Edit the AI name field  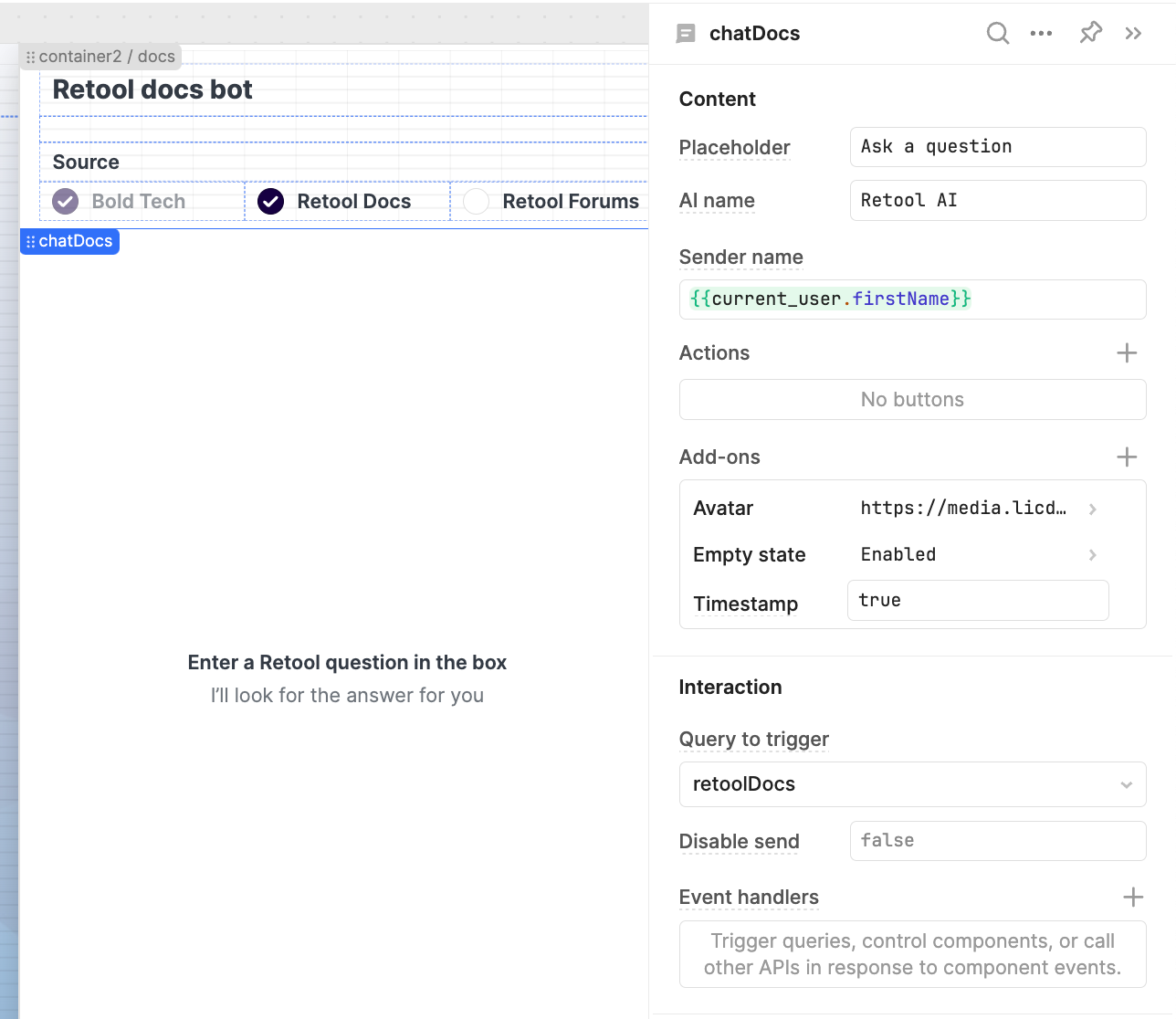pos(998,200)
